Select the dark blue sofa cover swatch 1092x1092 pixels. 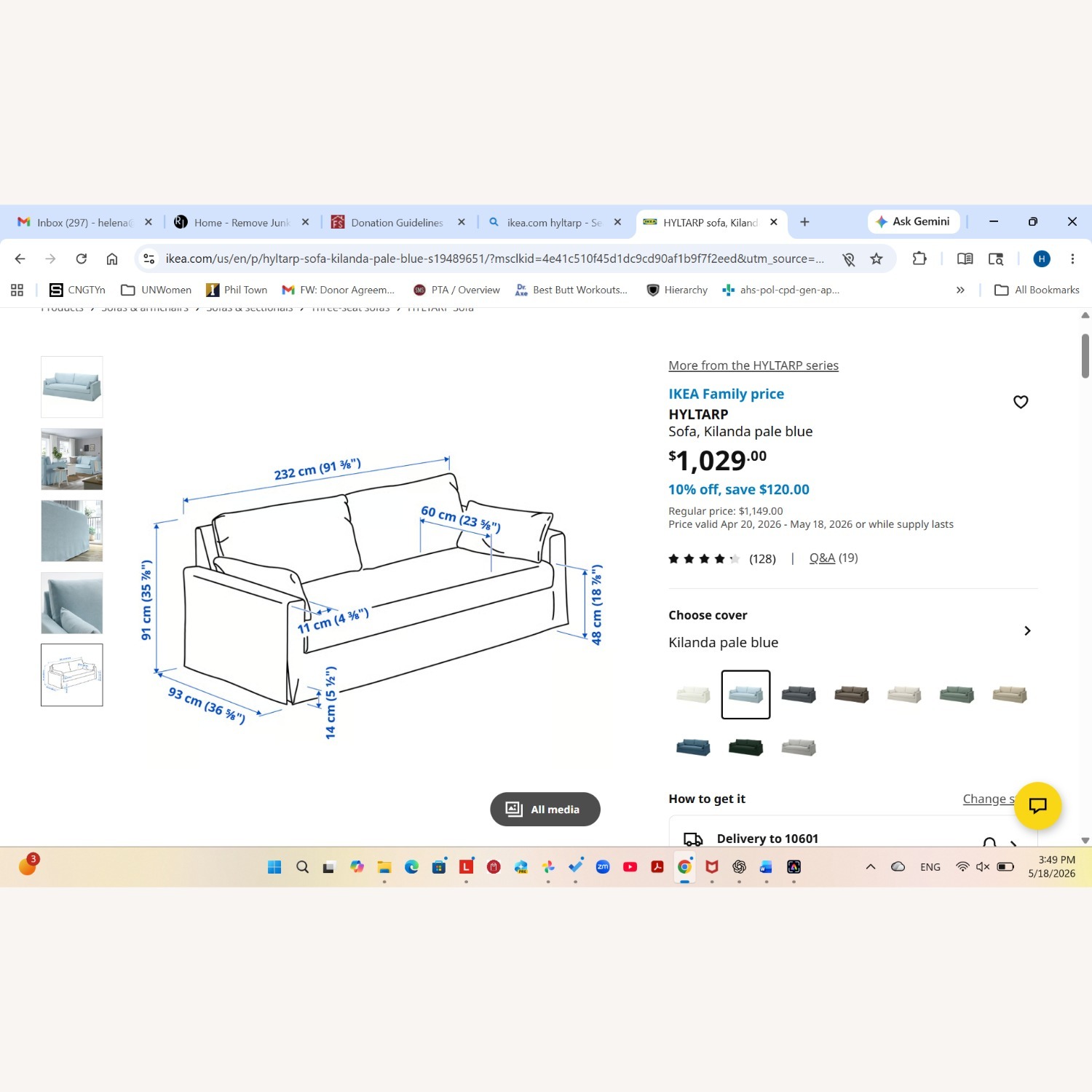click(x=693, y=747)
